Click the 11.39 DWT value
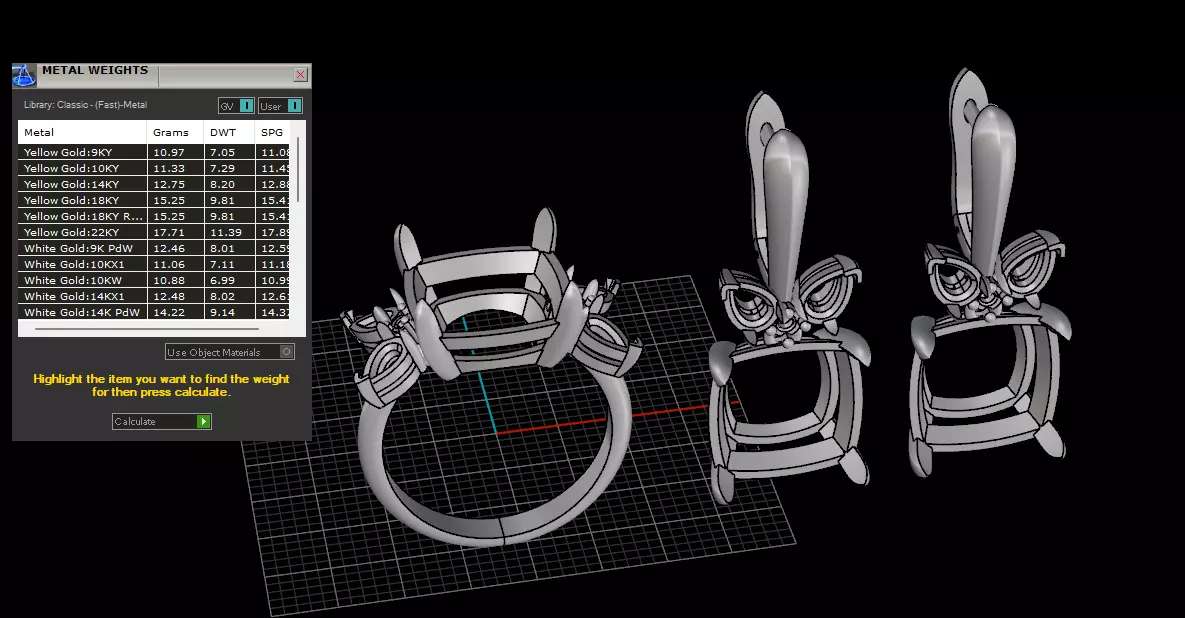The image size is (1185, 618). pyautogui.click(x=226, y=232)
